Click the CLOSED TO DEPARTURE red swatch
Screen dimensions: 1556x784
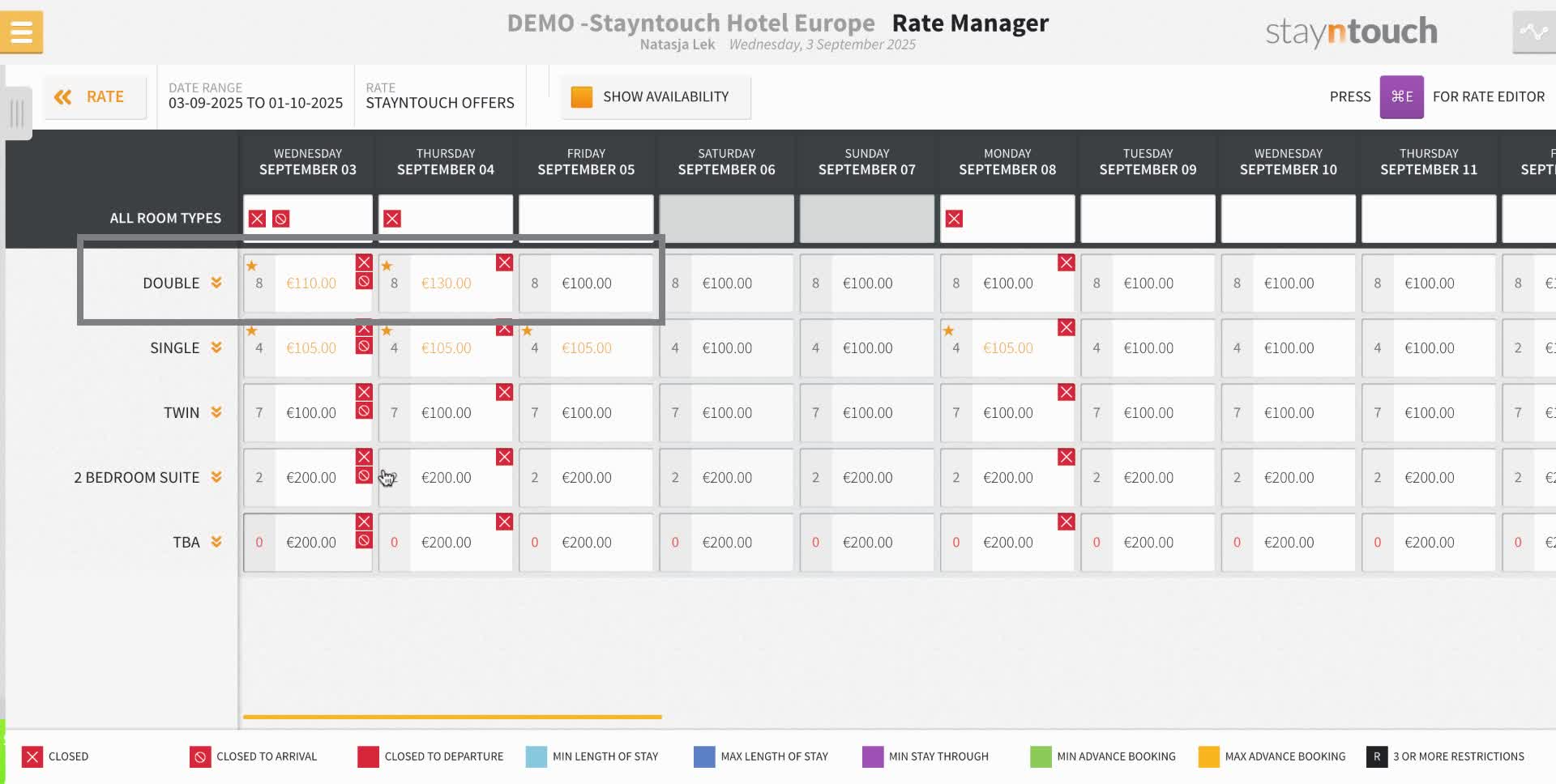[x=368, y=756]
